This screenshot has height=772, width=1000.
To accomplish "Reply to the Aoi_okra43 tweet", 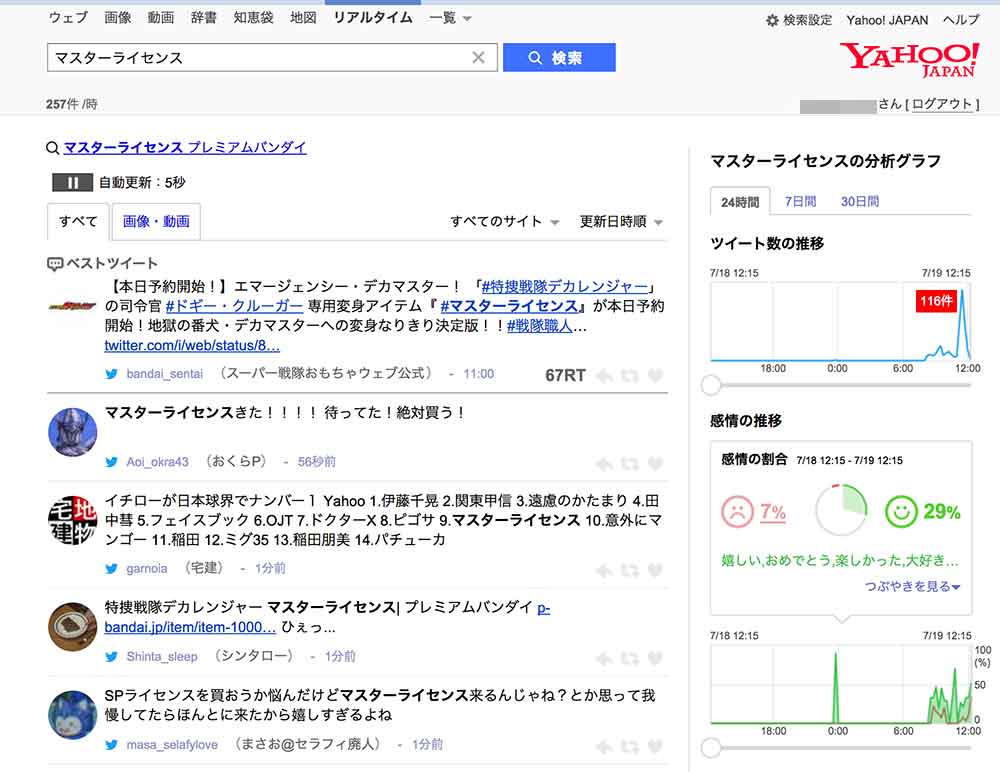I will click(x=604, y=464).
